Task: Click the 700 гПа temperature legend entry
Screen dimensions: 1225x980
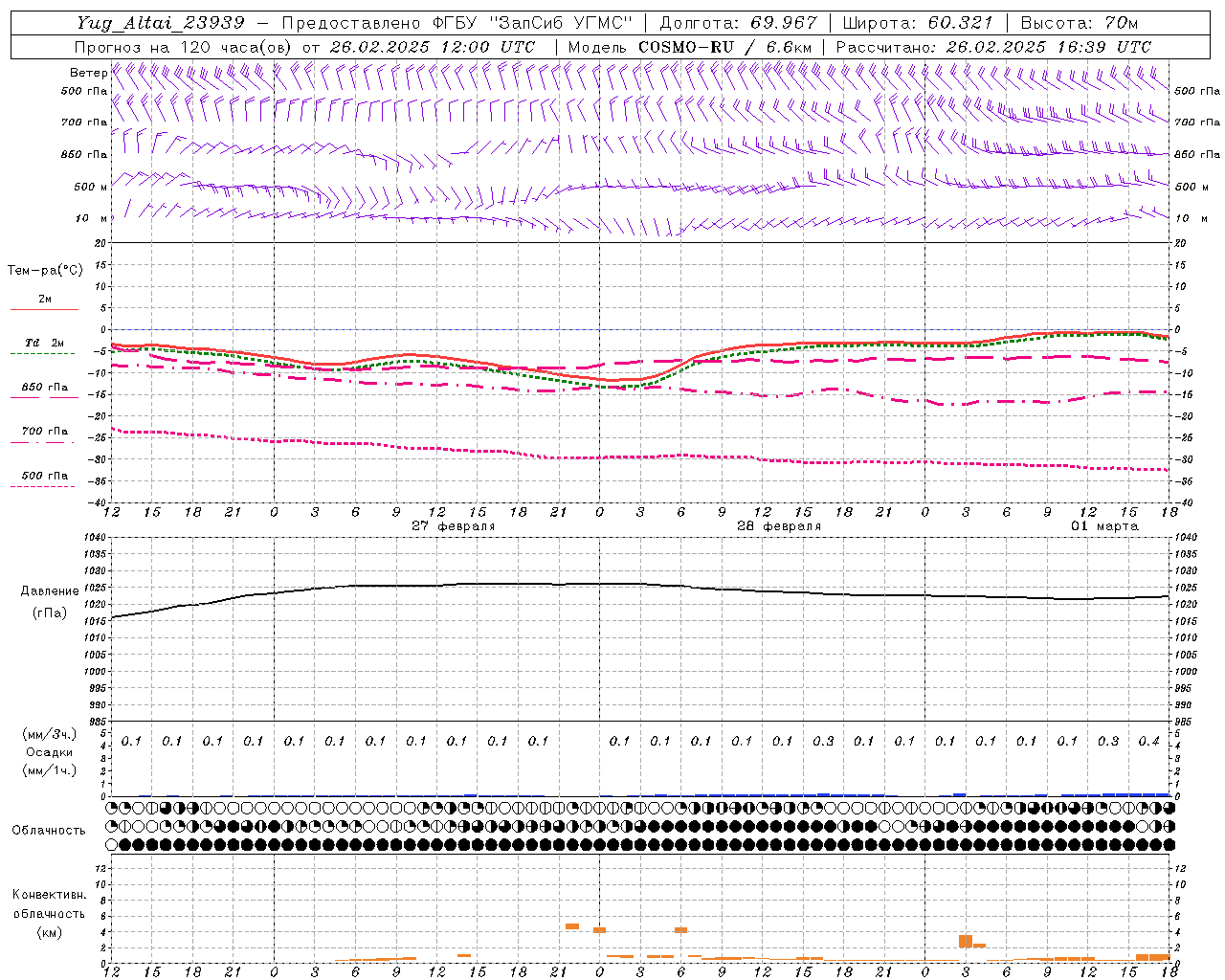Action: point(45,432)
